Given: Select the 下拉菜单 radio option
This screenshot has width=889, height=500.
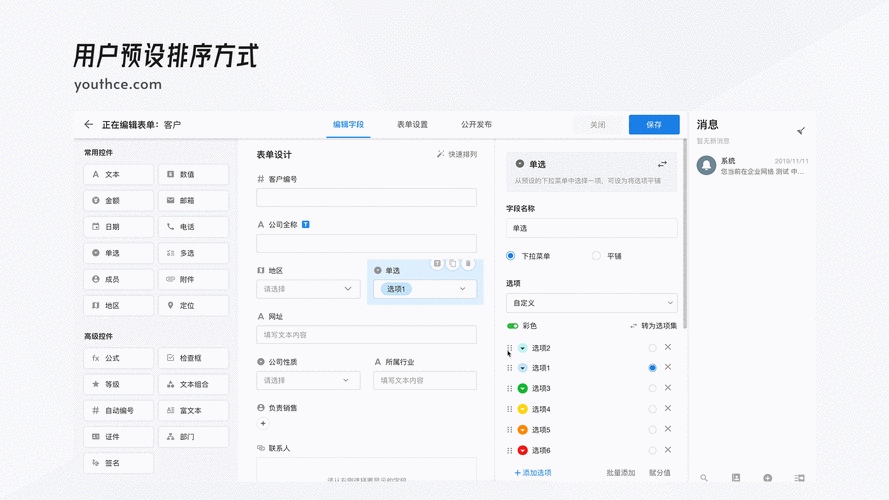Looking at the screenshot, I should [510, 256].
